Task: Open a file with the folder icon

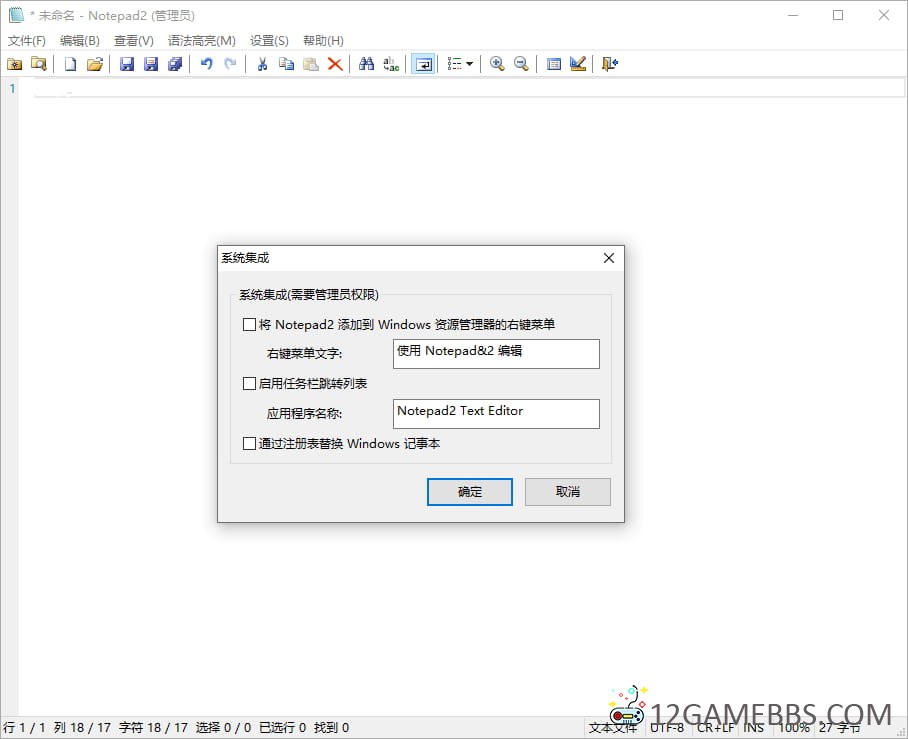Action: tap(95, 64)
